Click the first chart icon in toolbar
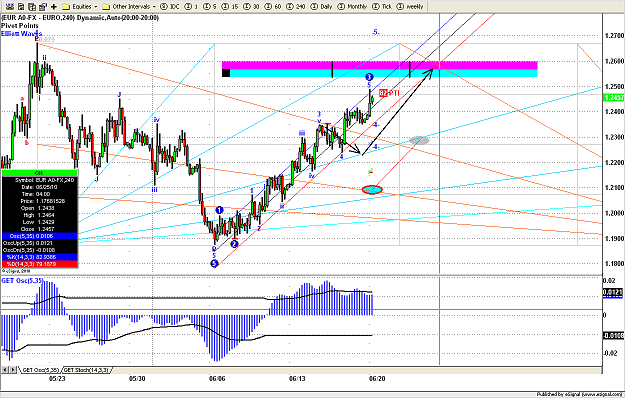The width and height of the screenshot is (625, 398). click(x=10, y=6)
